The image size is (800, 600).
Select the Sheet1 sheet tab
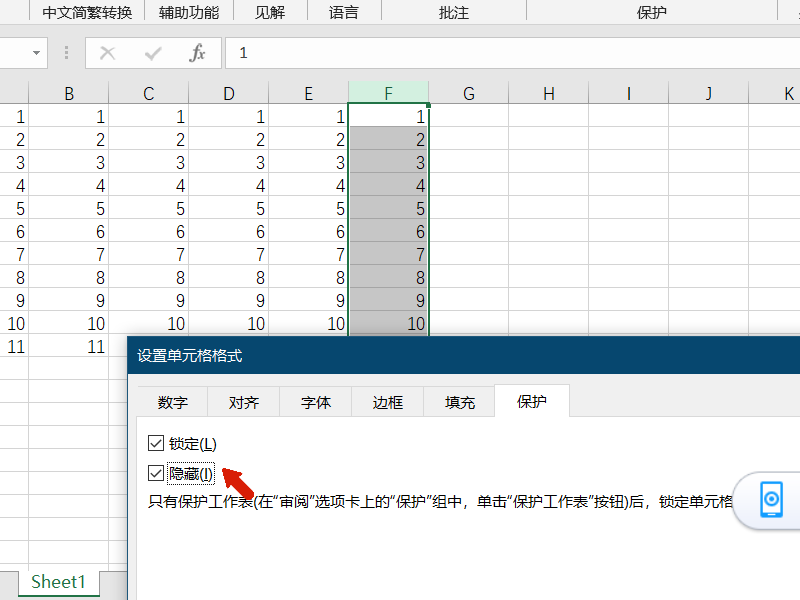pos(58,582)
